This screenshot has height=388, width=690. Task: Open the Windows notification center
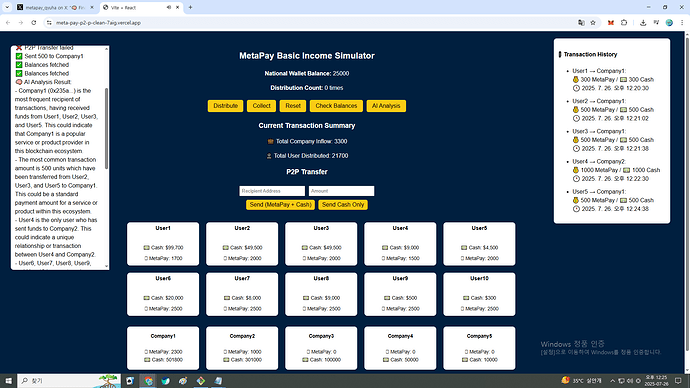pos(678,381)
